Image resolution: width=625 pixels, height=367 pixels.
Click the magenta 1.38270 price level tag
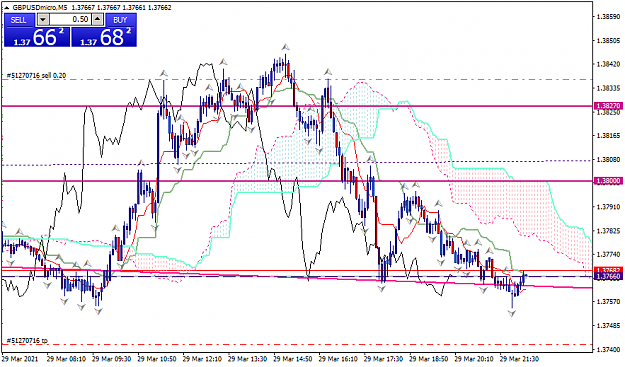point(608,106)
